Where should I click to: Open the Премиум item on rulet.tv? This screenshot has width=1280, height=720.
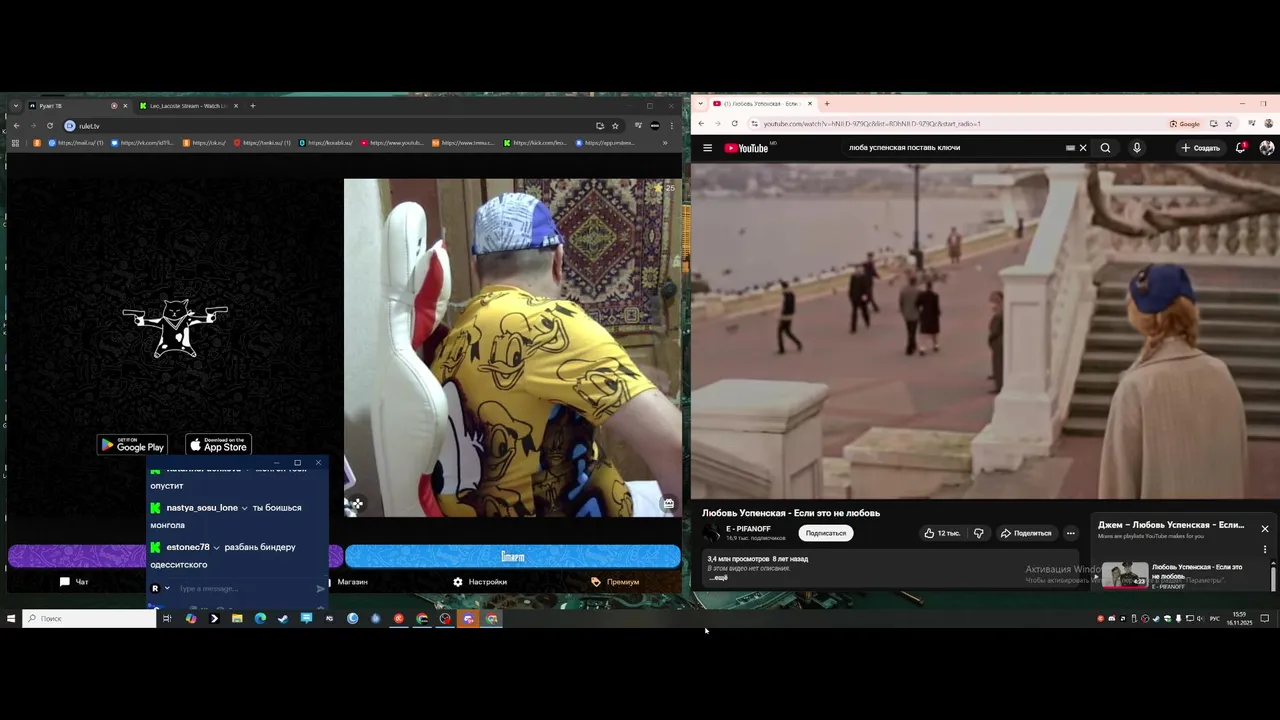coord(615,582)
